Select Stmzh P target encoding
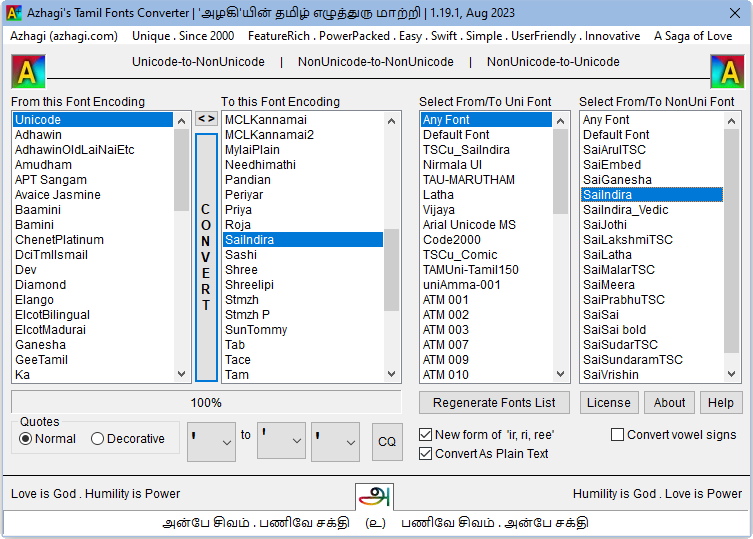Screen dimensions: 753x539 coord(303,315)
